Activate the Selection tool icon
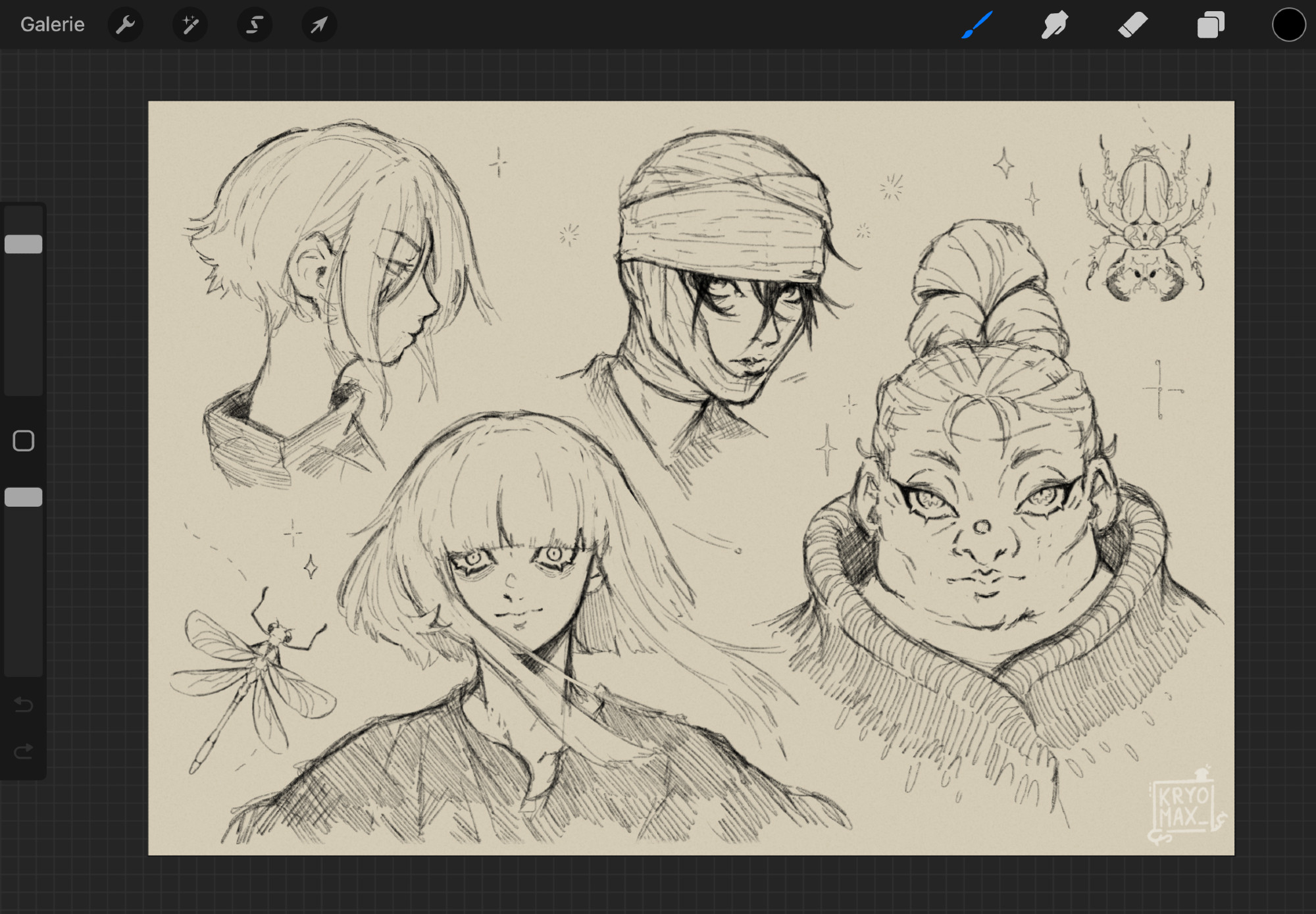1316x914 pixels. point(255,25)
